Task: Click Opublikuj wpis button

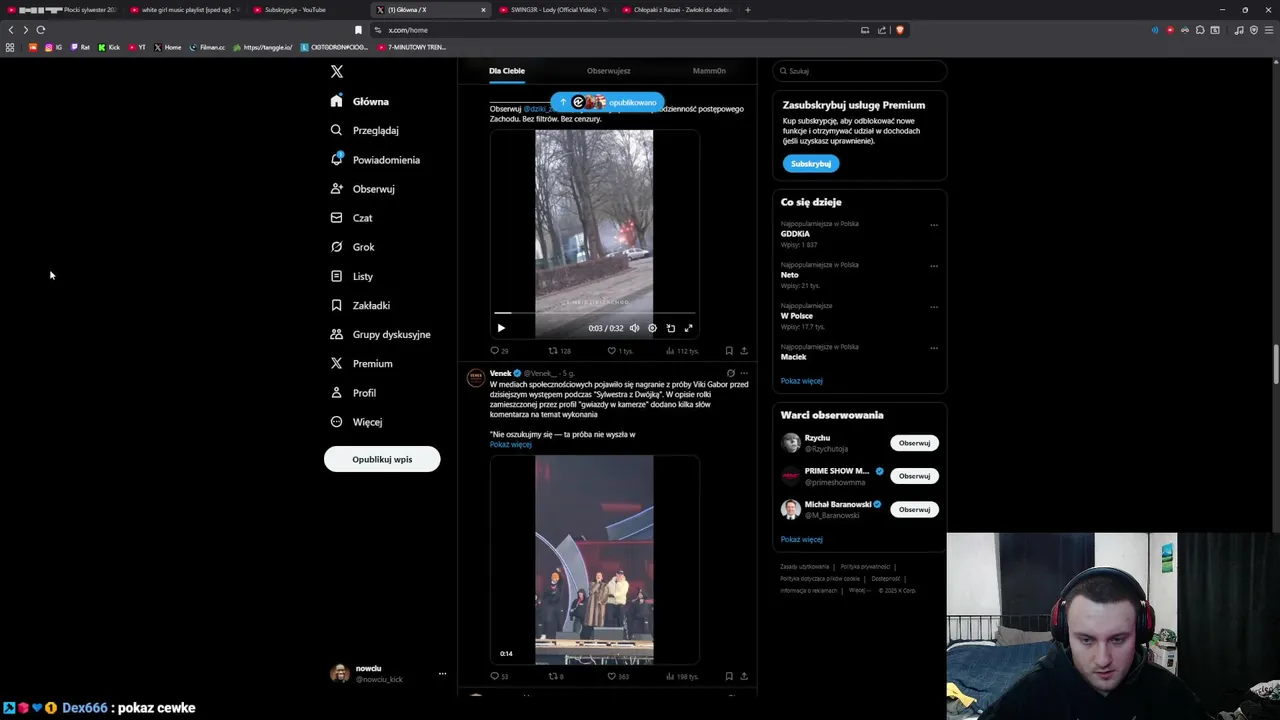Action: tap(382, 459)
